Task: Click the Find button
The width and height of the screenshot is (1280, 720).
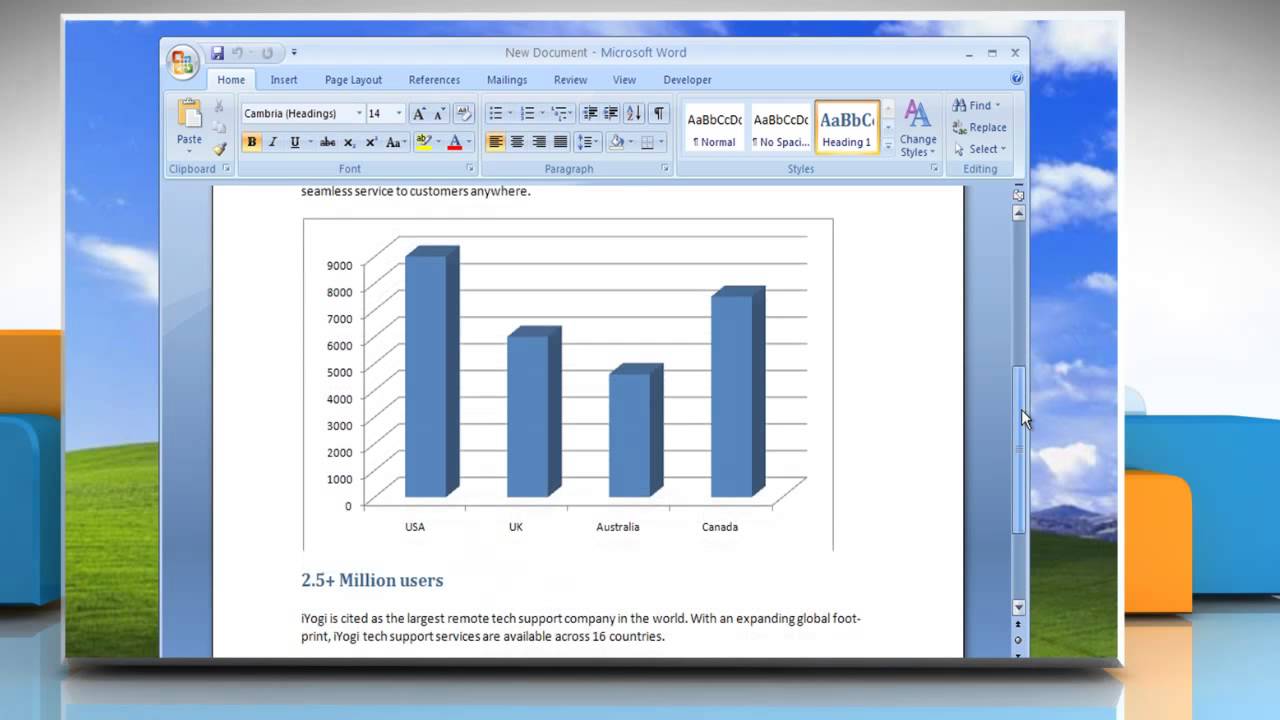Action: pos(975,105)
